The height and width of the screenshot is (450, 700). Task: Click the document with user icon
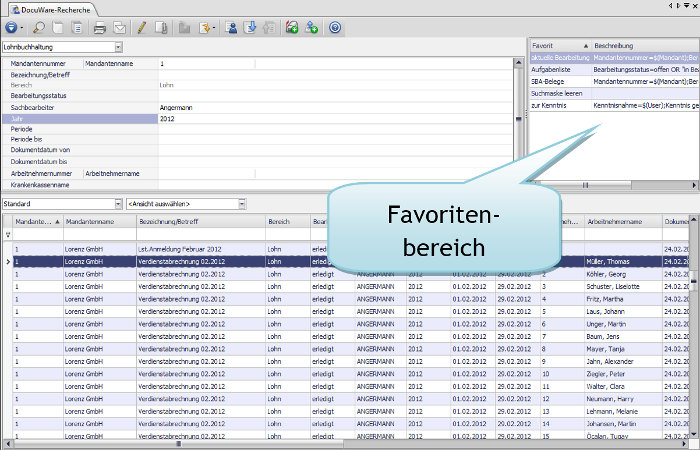231,28
